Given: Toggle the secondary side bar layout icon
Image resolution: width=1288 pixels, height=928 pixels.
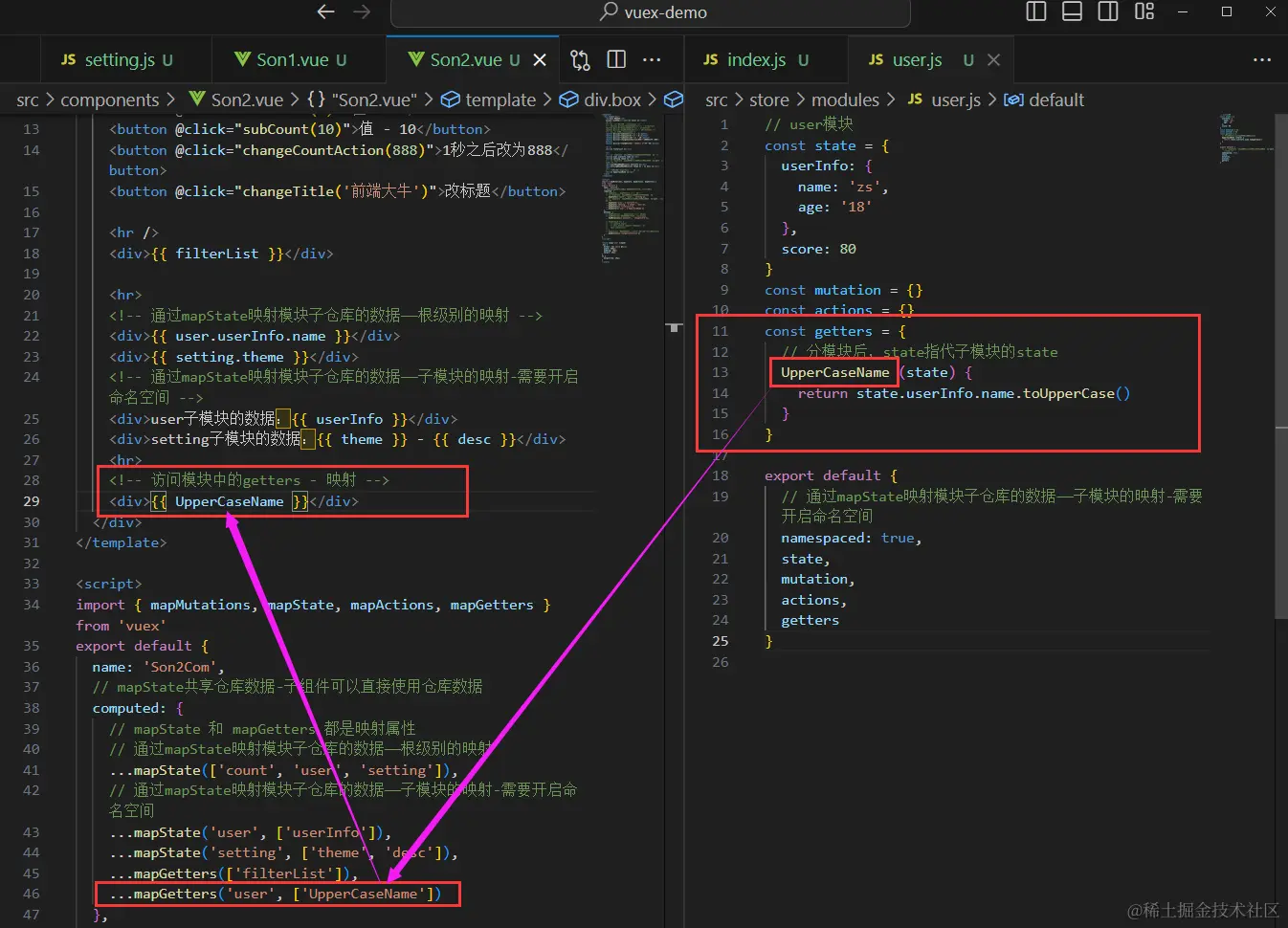Looking at the screenshot, I should click(1108, 11).
